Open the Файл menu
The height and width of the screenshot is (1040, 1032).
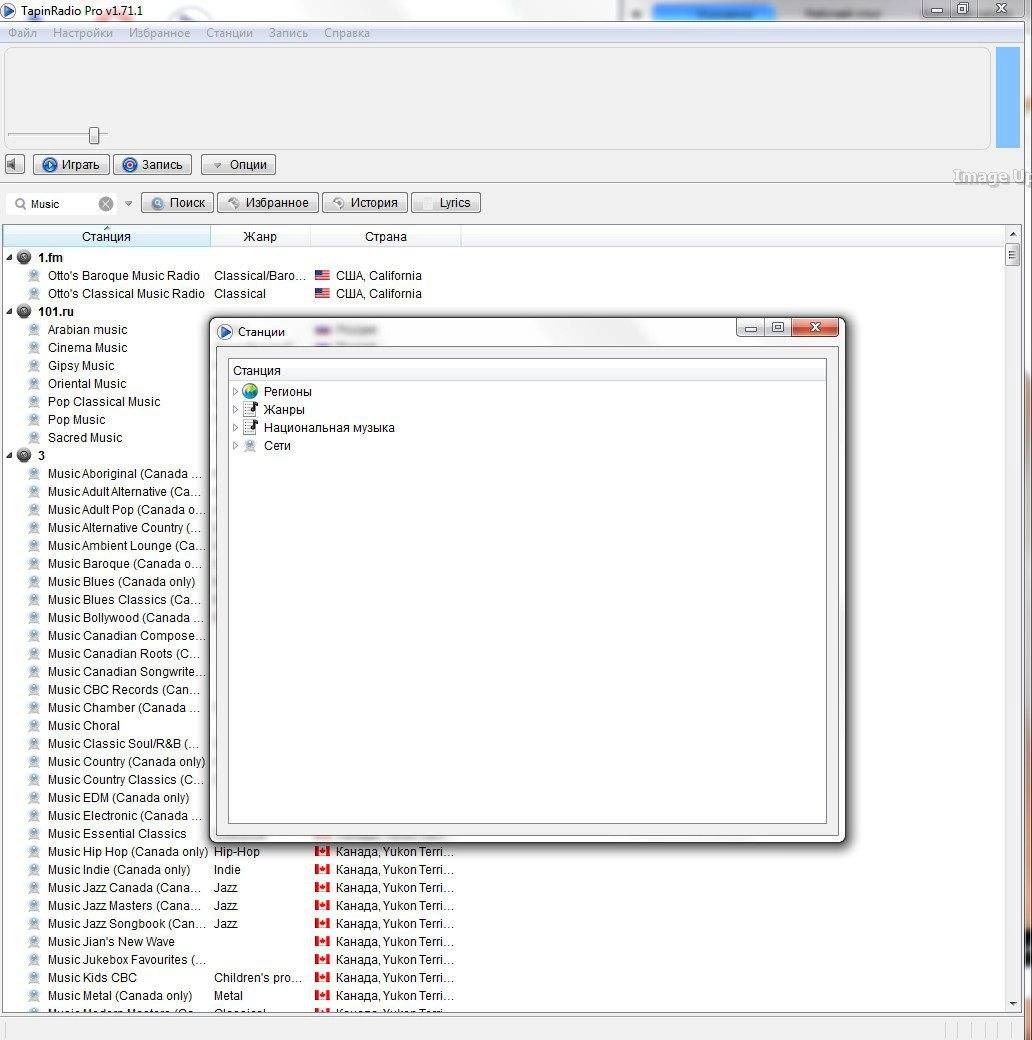pos(23,32)
